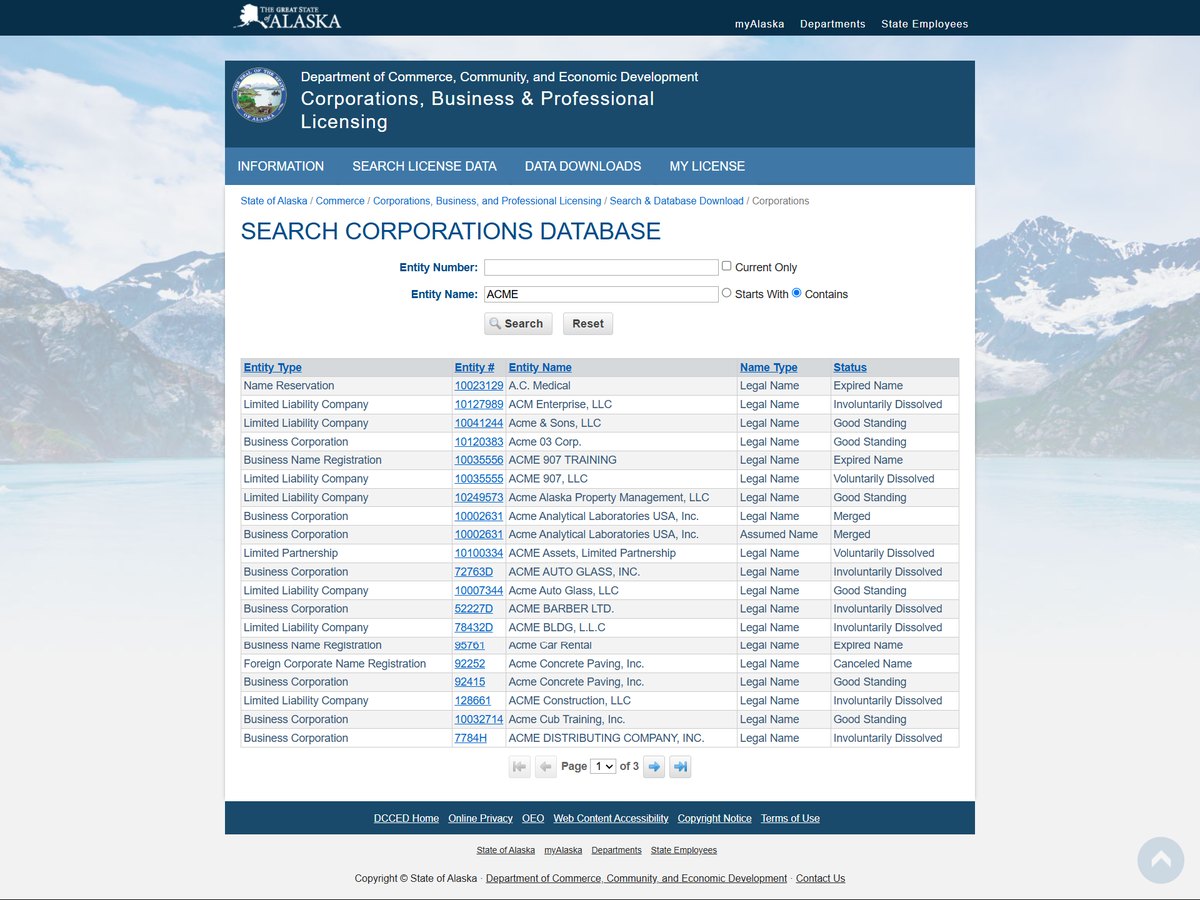Go to previous results page
The height and width of the screenshot is (900, 1200).
(545, 767)
